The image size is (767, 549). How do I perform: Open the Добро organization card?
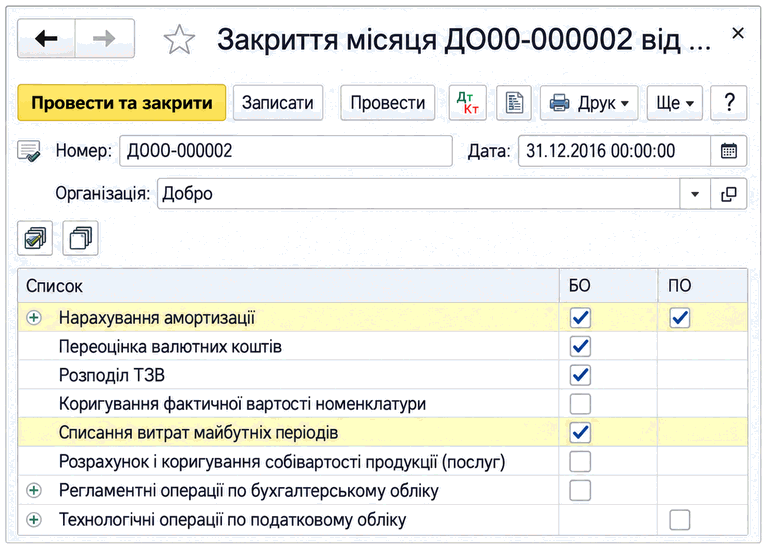(728, 194)
